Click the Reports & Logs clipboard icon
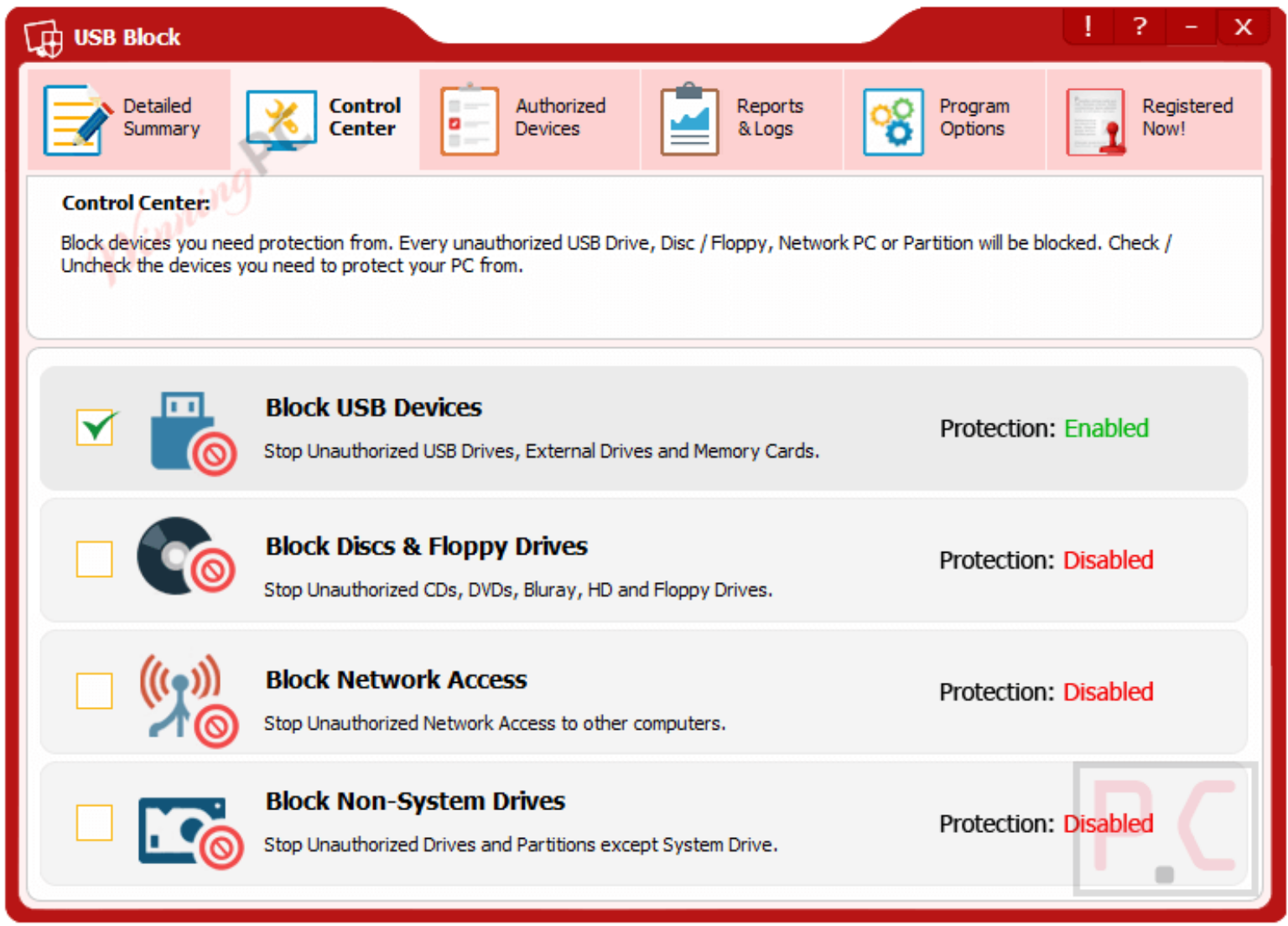 tap(689, 121)
